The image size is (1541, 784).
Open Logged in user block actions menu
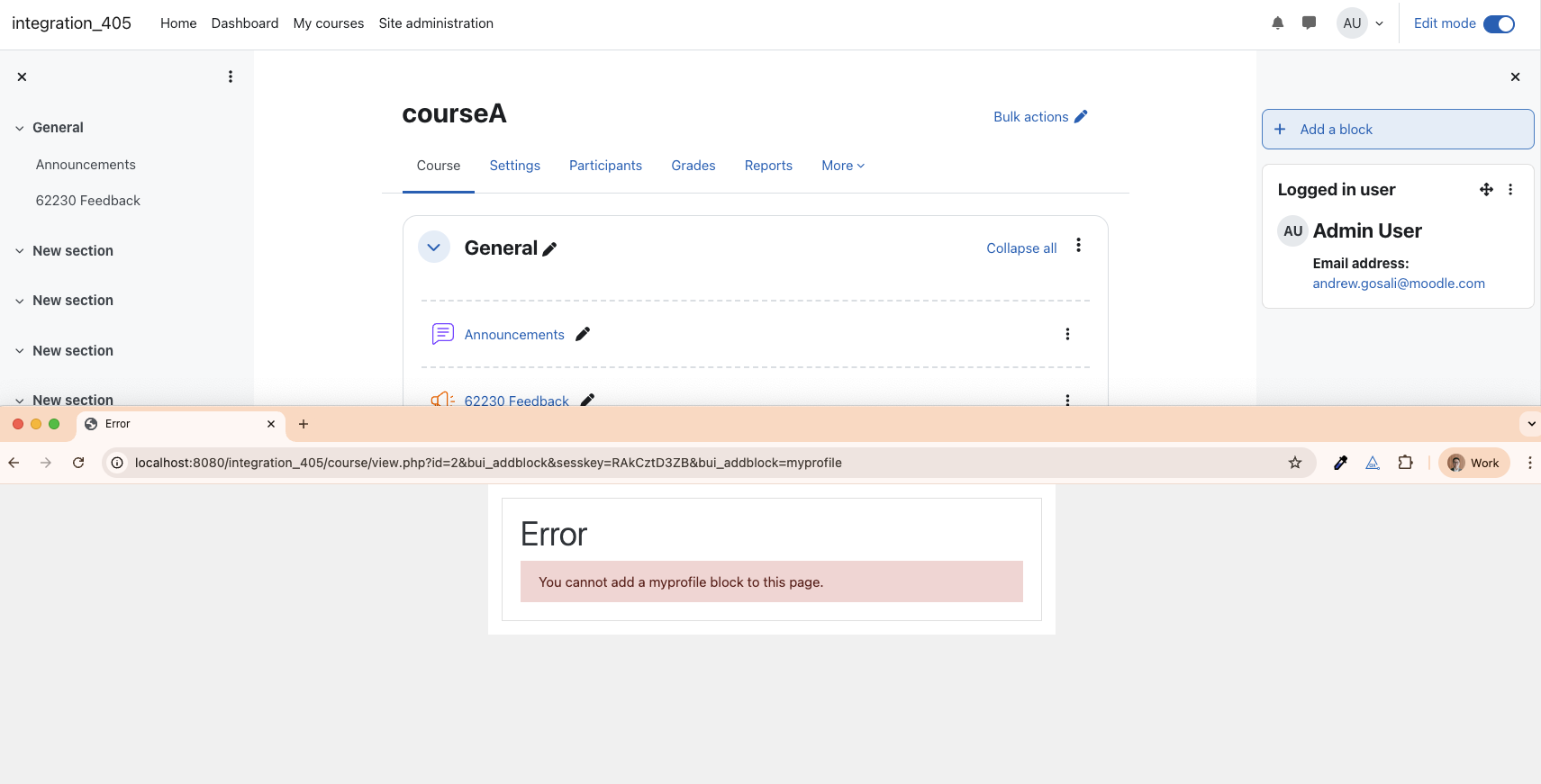(x=1510, y=189)
